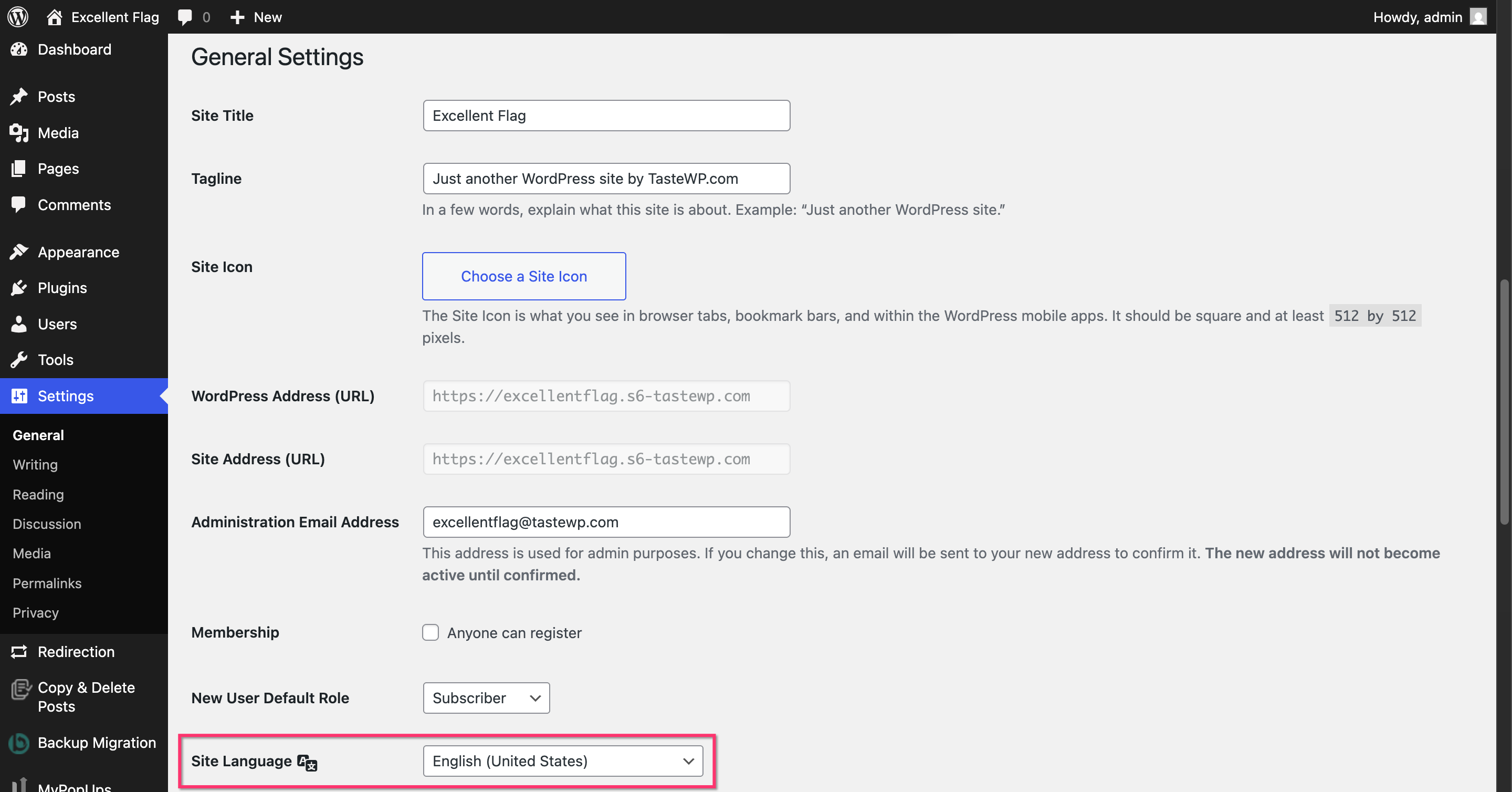Viewport: 1512px width, 792px height.
Task: Click the Pages icon in sidebar
Action: point(19,169)
